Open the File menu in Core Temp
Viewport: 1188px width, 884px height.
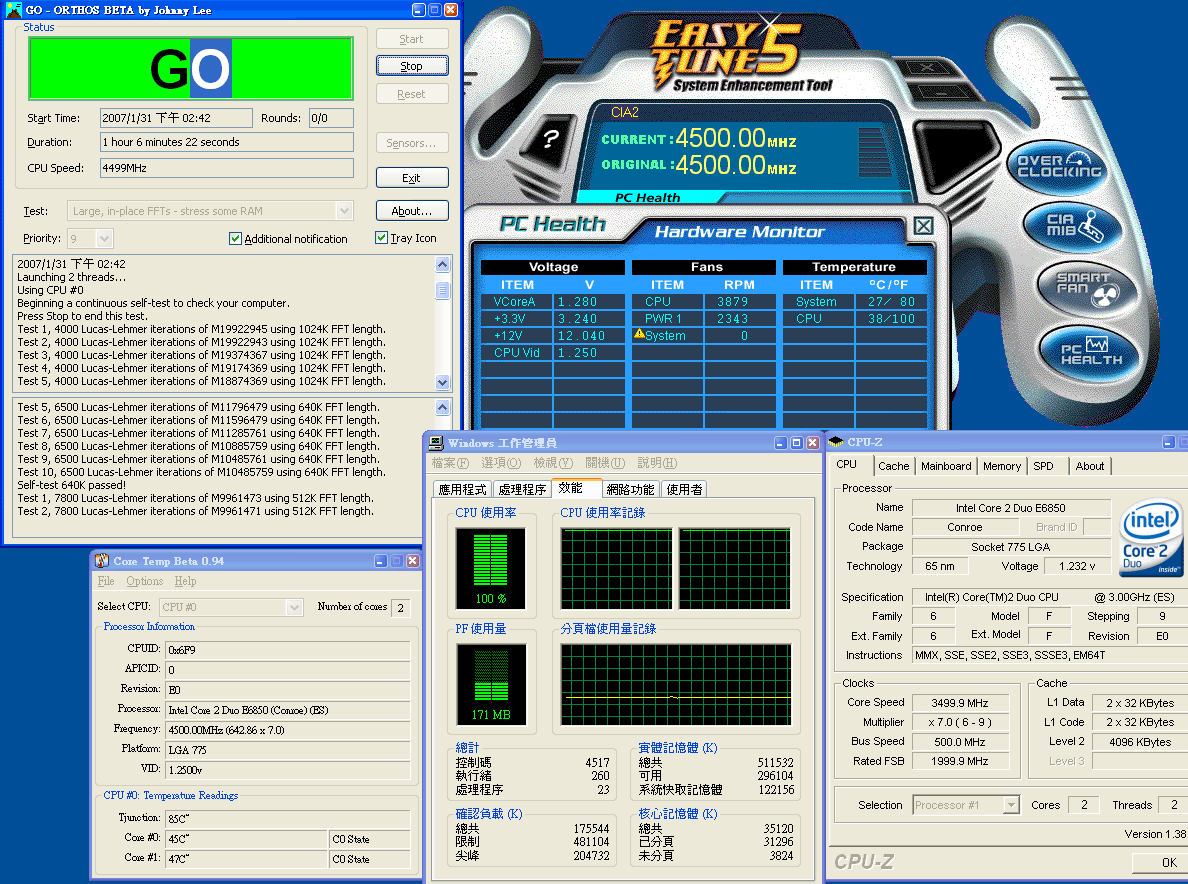pyautogui.click(x=106, y=581)
